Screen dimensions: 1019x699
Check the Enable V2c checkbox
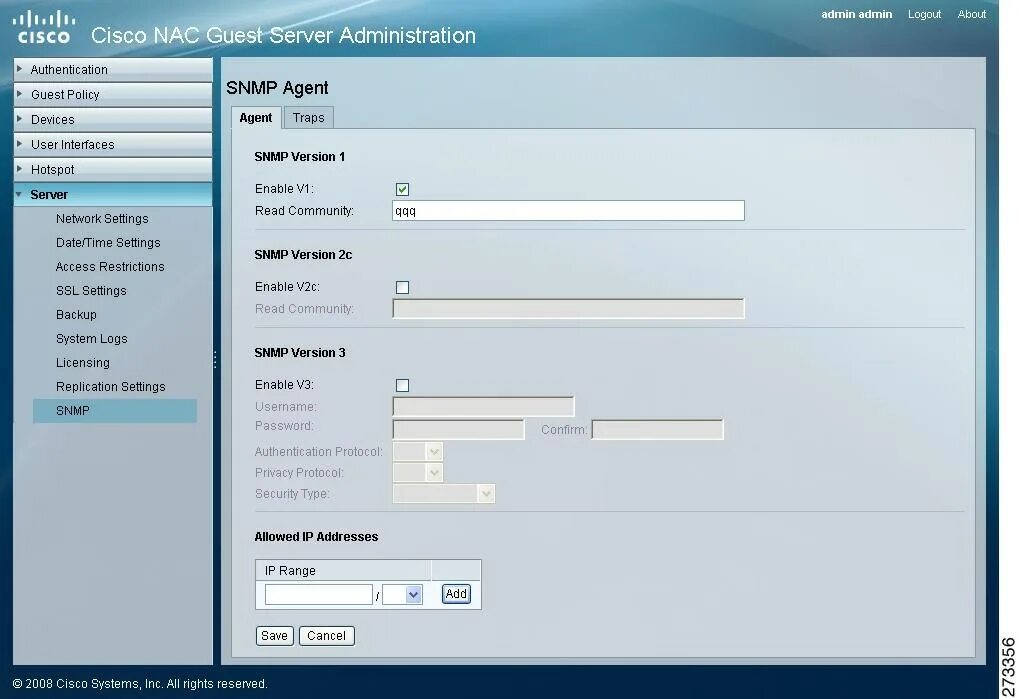(x=402, y=287)
